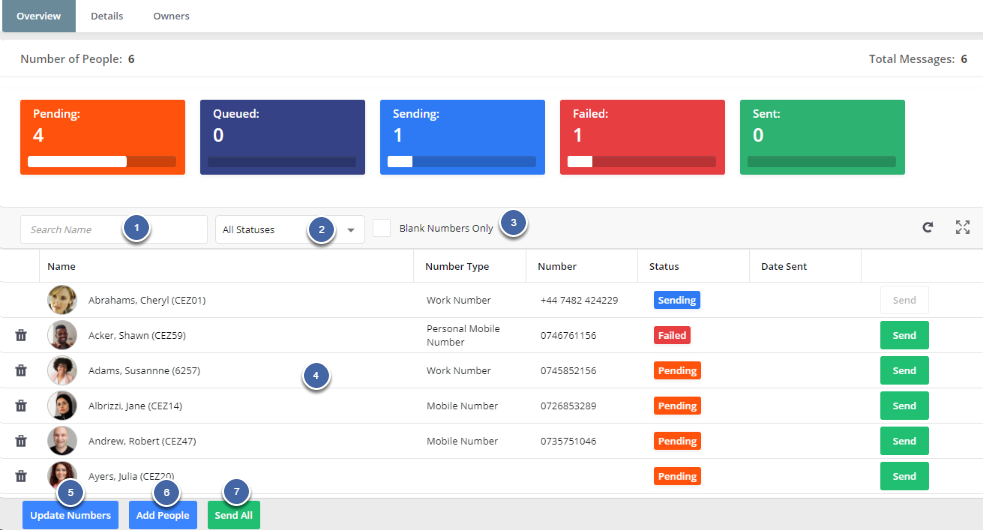Screen dimensions: 983x530
Task: Click the green Send All button
Action: [x=234, y=516]
